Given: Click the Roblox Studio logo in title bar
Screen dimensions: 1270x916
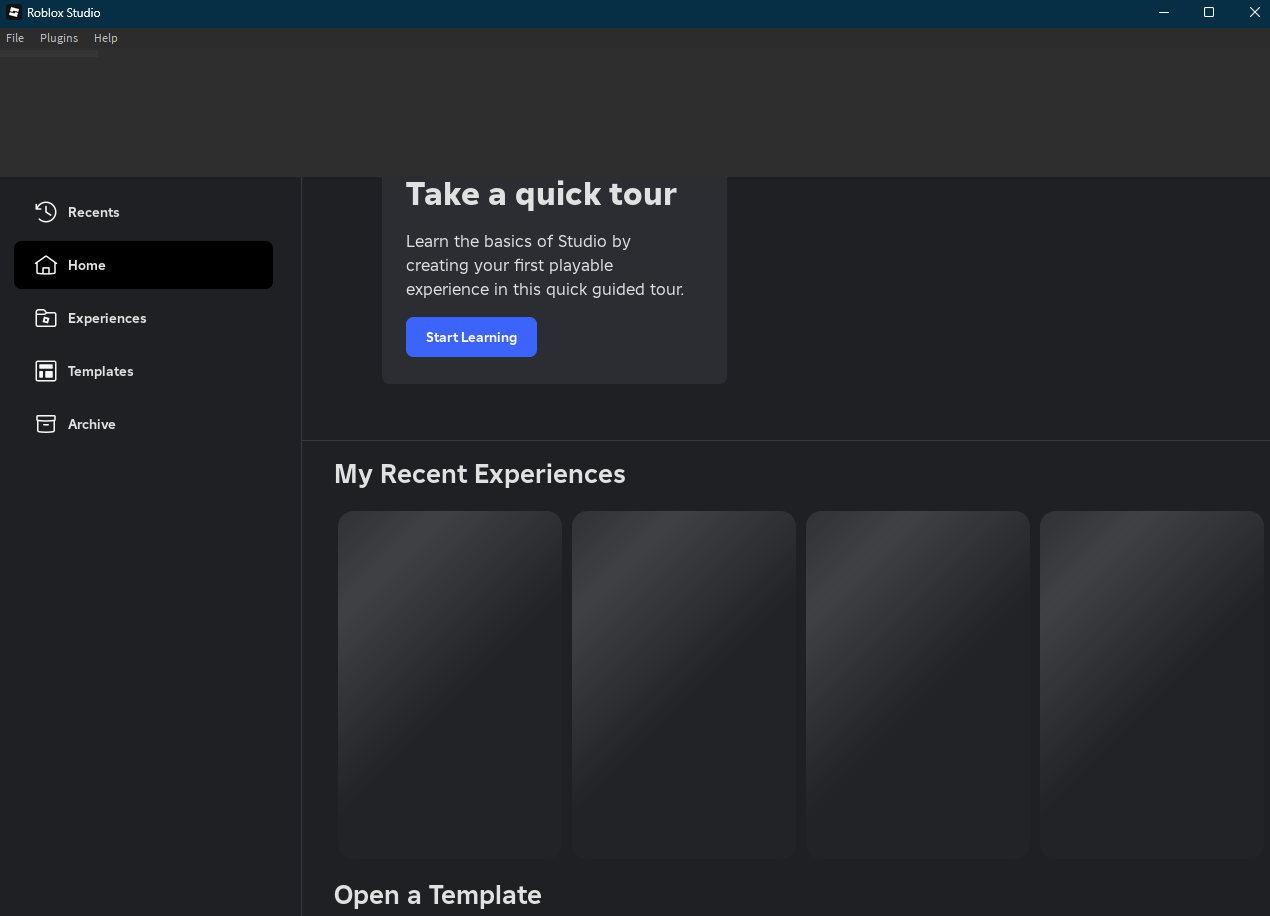Looking at the screenshot, I should 14,13.
